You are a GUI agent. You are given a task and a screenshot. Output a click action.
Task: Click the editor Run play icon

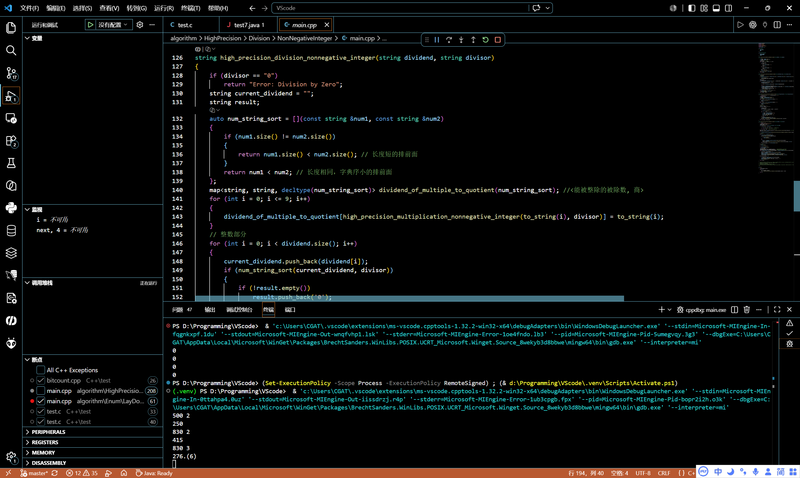click(740, 24)
